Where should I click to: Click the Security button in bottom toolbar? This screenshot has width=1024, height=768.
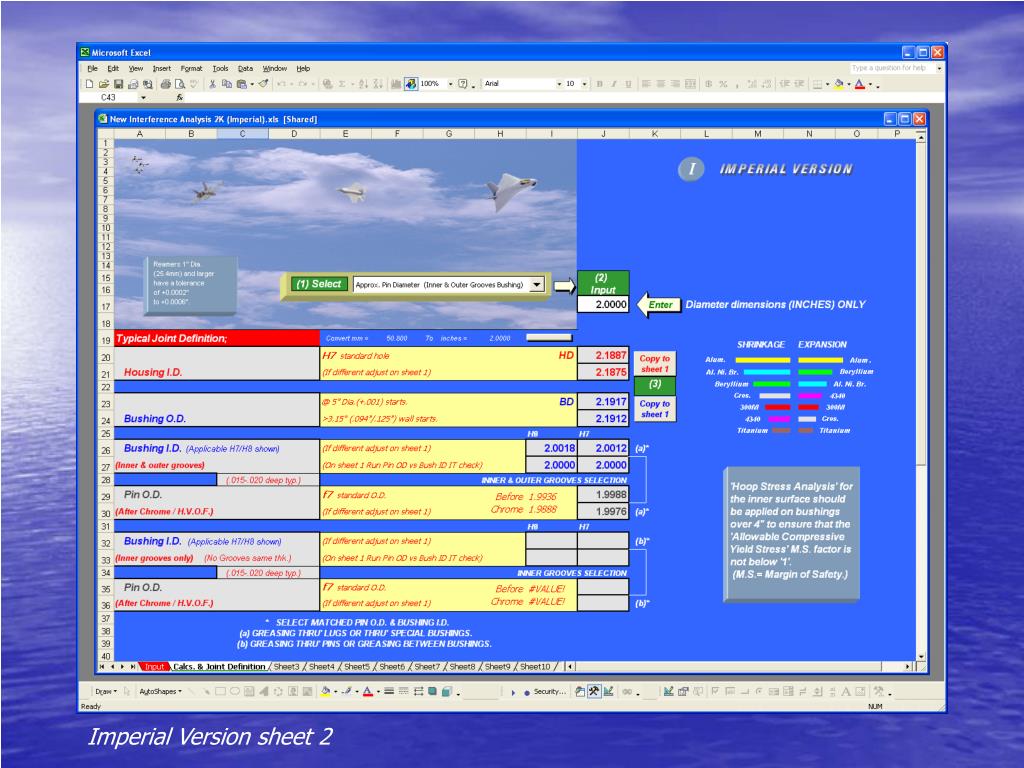pos(549,691)
